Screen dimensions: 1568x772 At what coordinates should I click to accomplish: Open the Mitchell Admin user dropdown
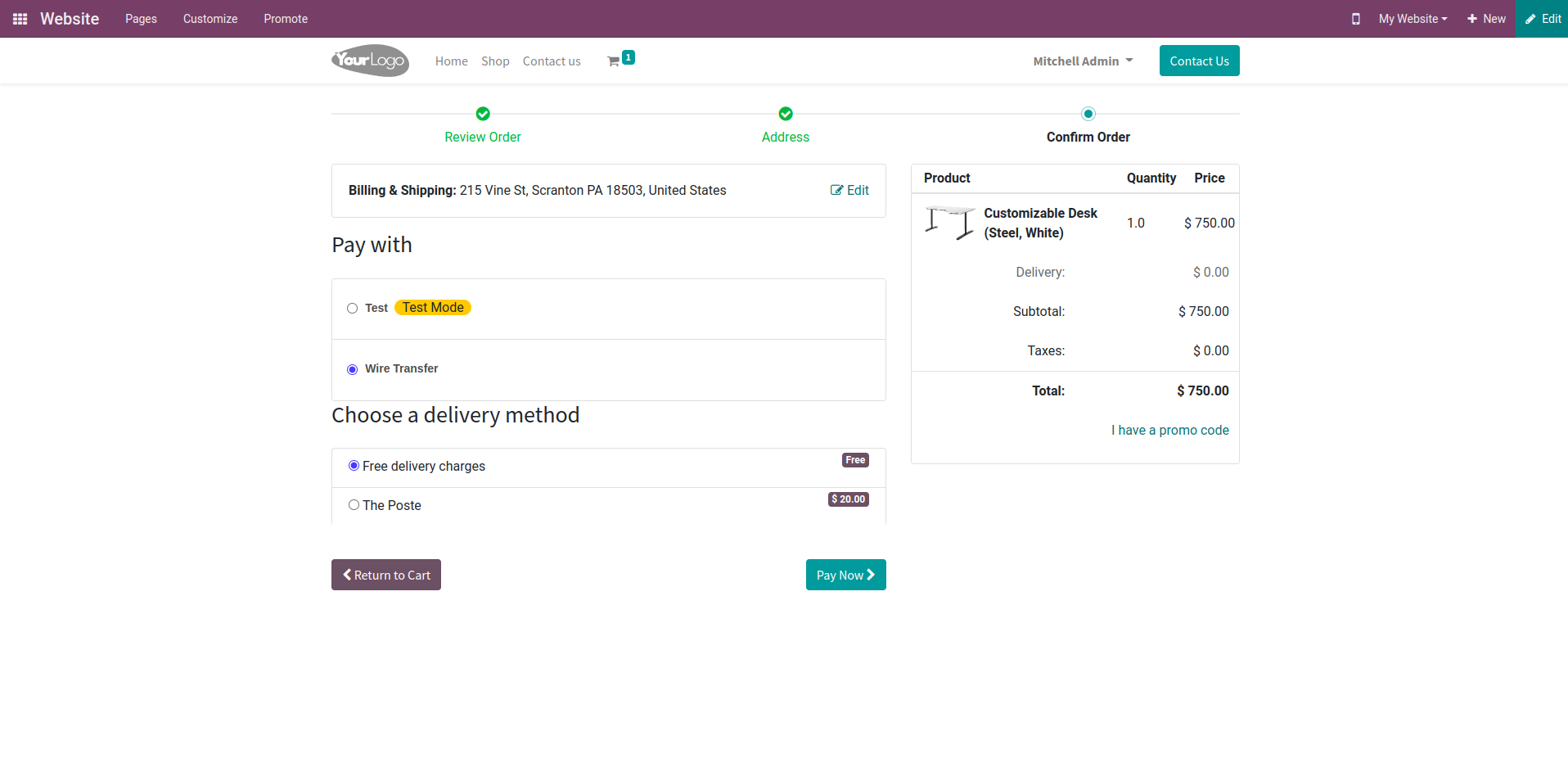(1083, 61)
